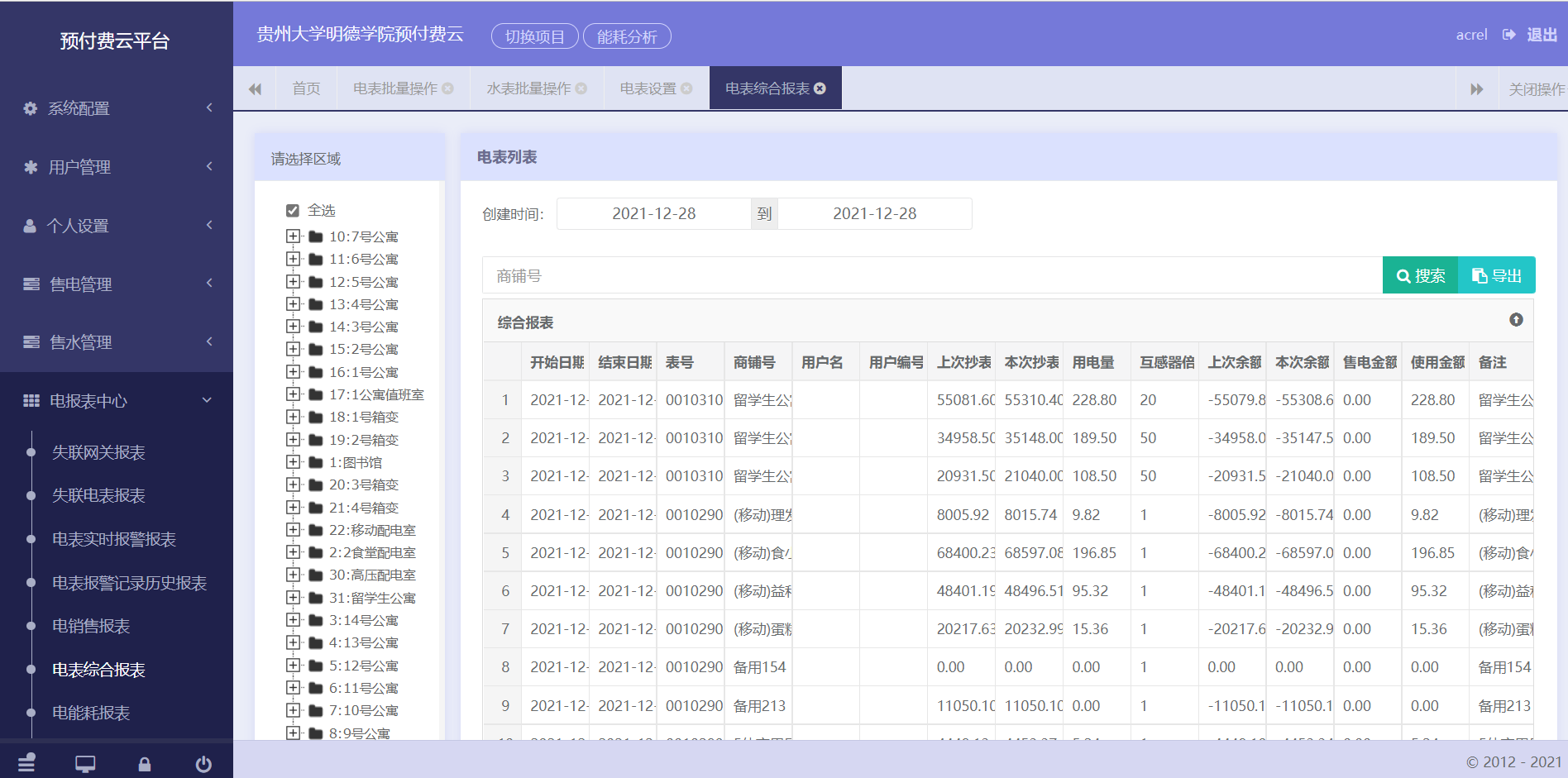Open the 电销售报表 menu item
The width and height of the screenshot is (1568, 778).
[x=91, y=627]
